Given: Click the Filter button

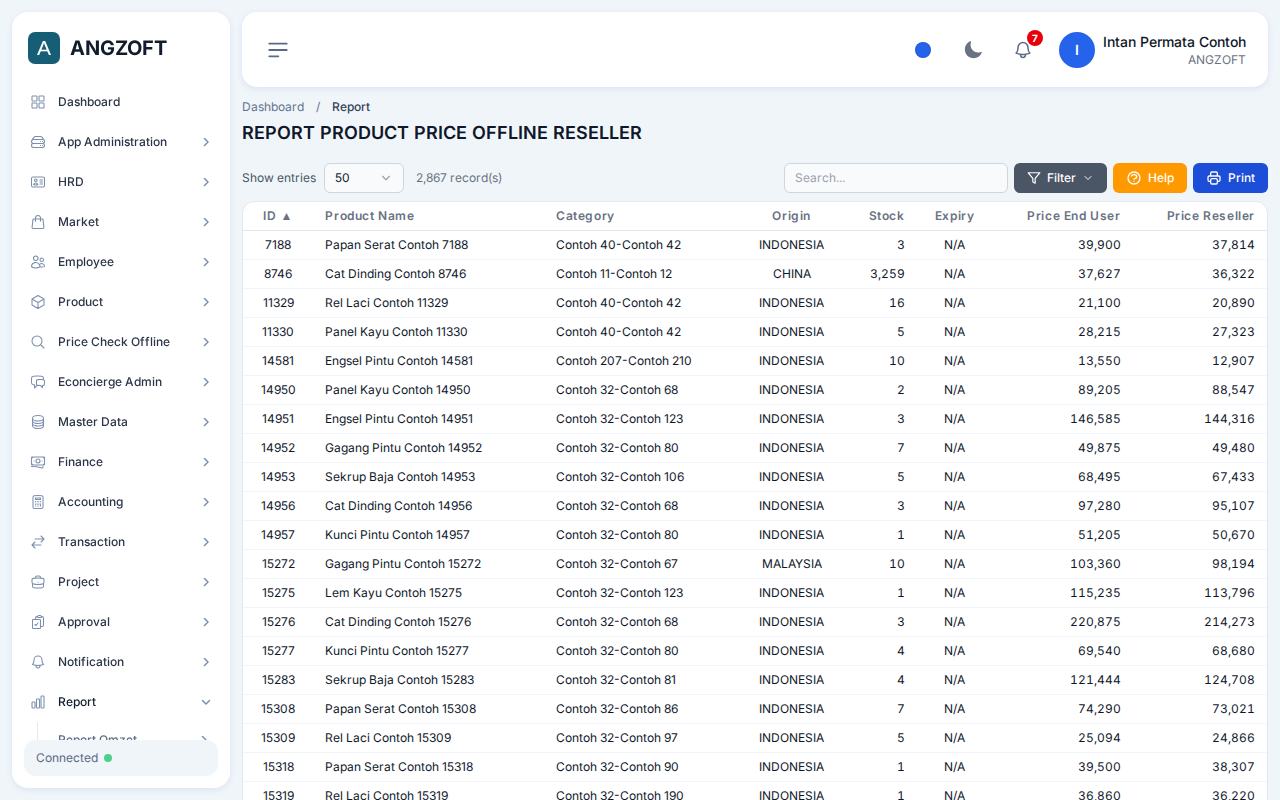Looking at the screenshot, I should [1060, 178].
